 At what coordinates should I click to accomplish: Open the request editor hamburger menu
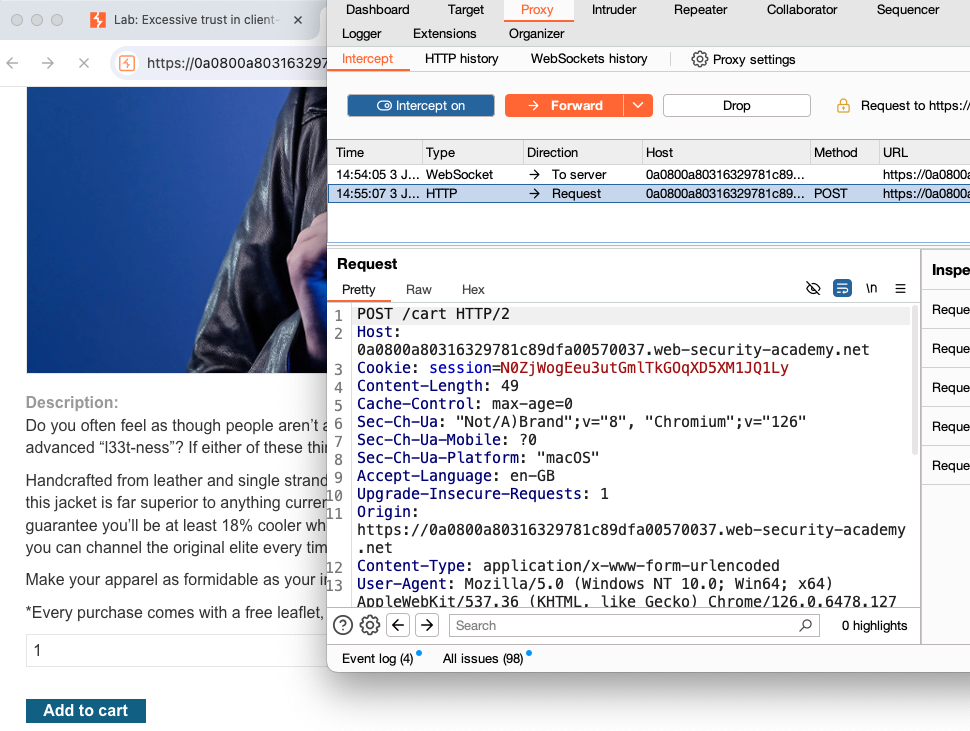899,288
